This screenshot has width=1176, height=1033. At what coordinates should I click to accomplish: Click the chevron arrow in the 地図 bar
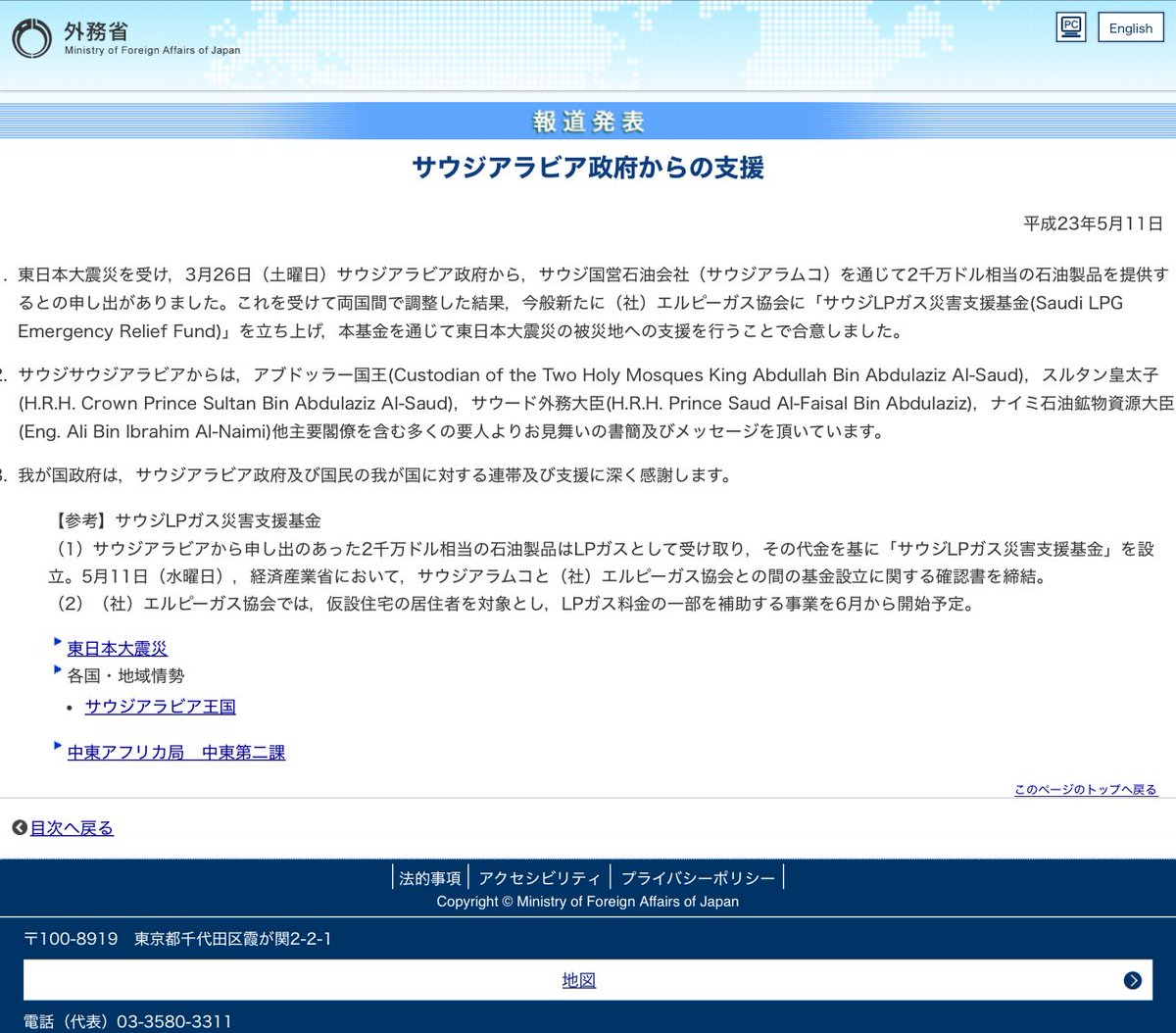pyautogui.click(x=1133, y=980)
